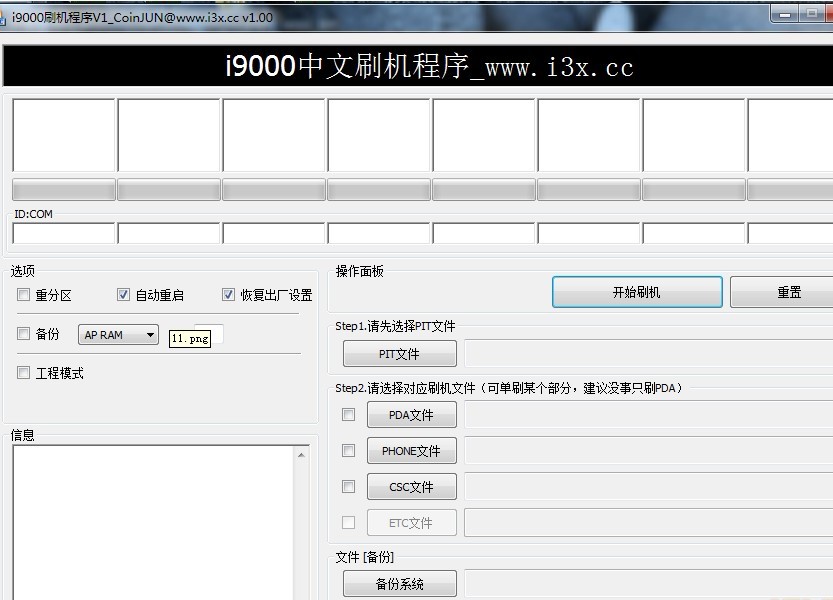Tick the checkbox beside PHONE文件
Image resolution: width=833 pixels, height=600 pixels.
(348, 451)
